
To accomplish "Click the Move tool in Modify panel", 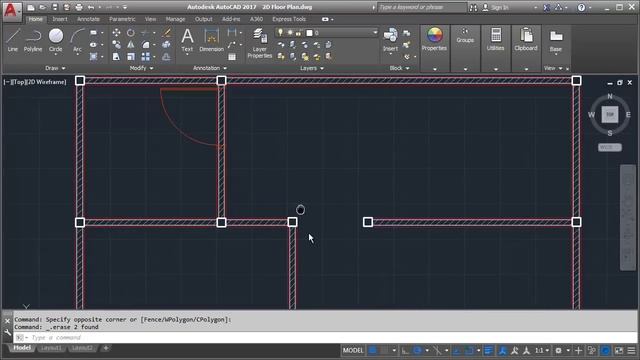I will [x=116, y=33].
